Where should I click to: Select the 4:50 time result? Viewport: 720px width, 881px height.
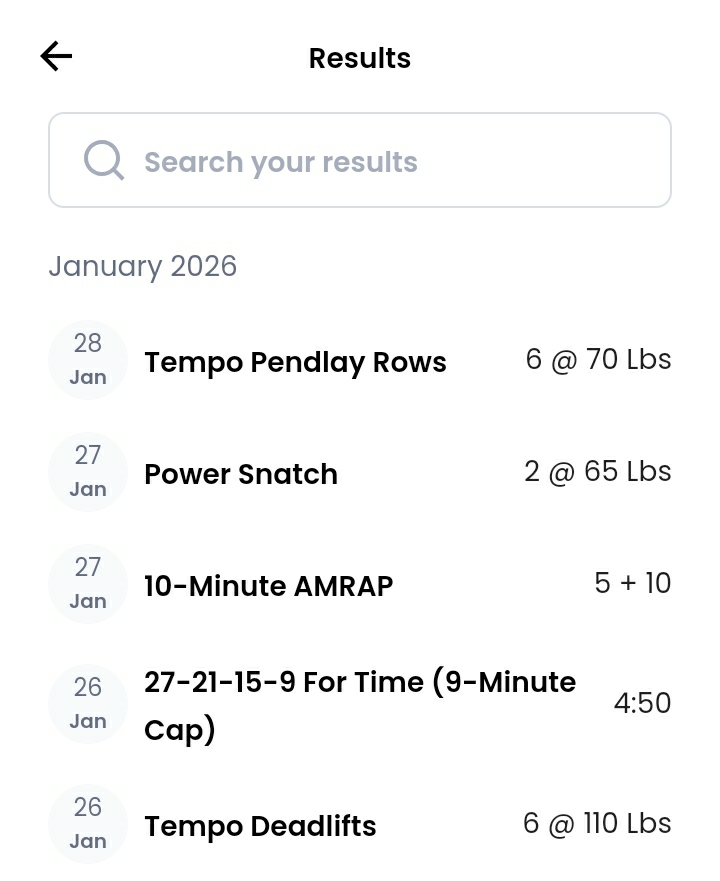642,704
